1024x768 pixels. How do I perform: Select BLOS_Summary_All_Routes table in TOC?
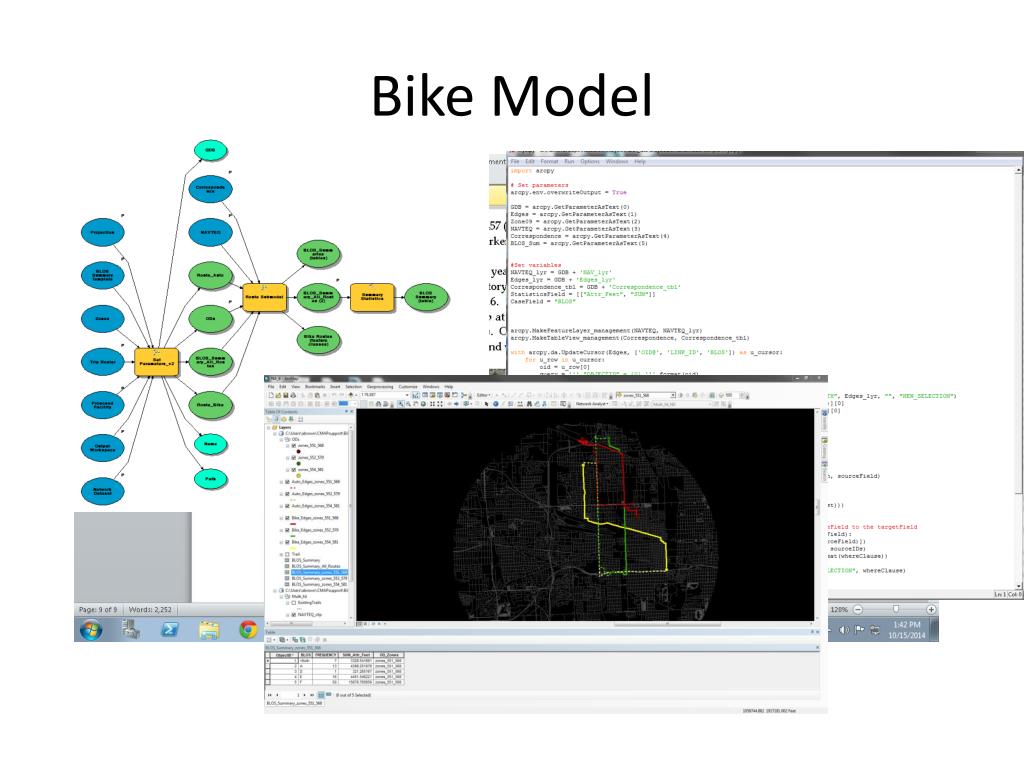point(315,566)
